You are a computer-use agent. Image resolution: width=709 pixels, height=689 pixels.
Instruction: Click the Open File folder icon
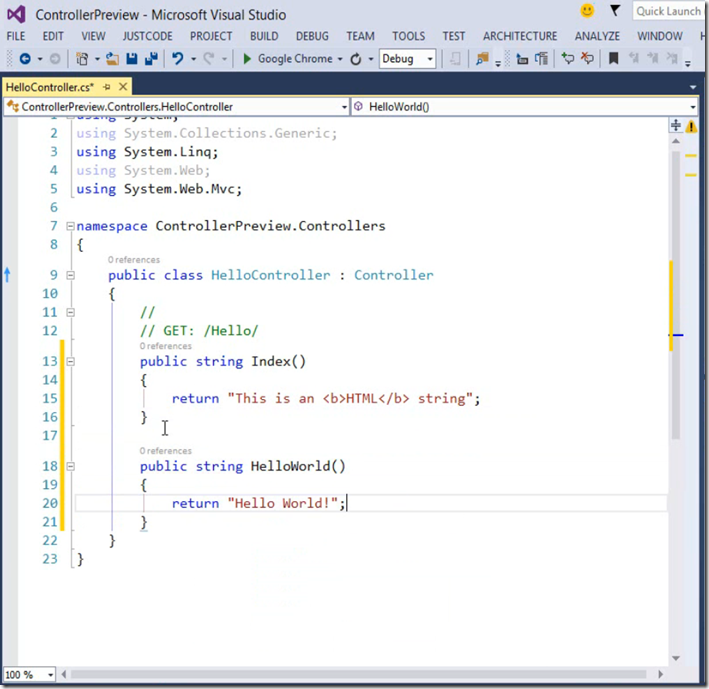[112, 59]
